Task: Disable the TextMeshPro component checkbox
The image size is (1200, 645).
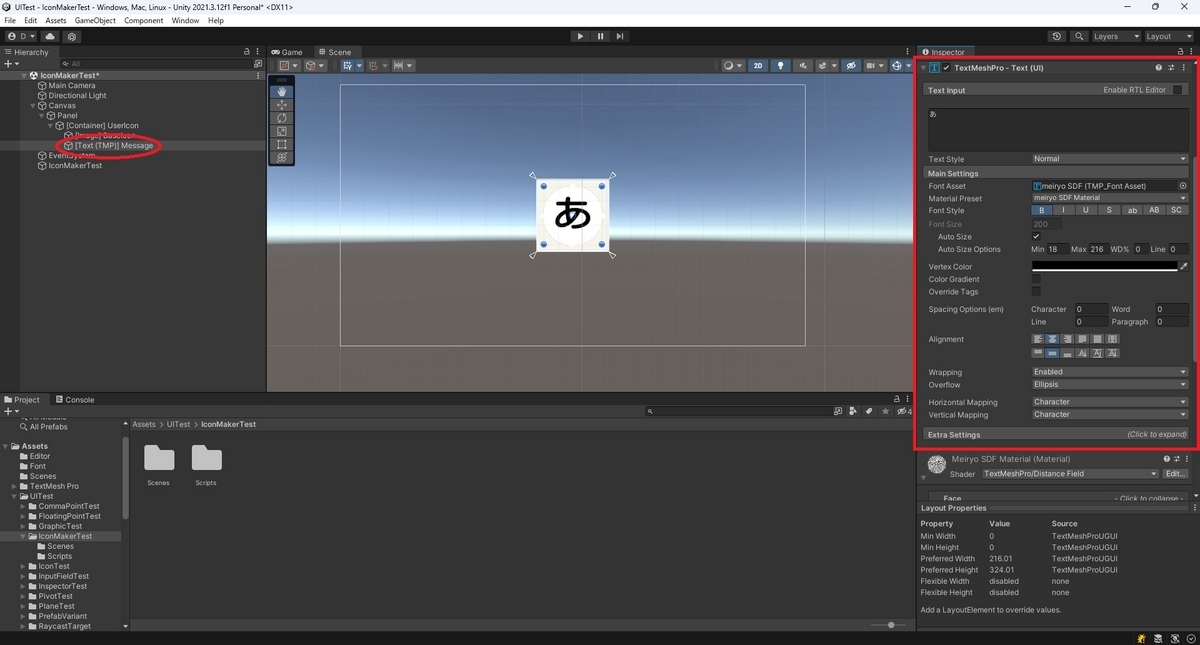Action: [946, 68]
